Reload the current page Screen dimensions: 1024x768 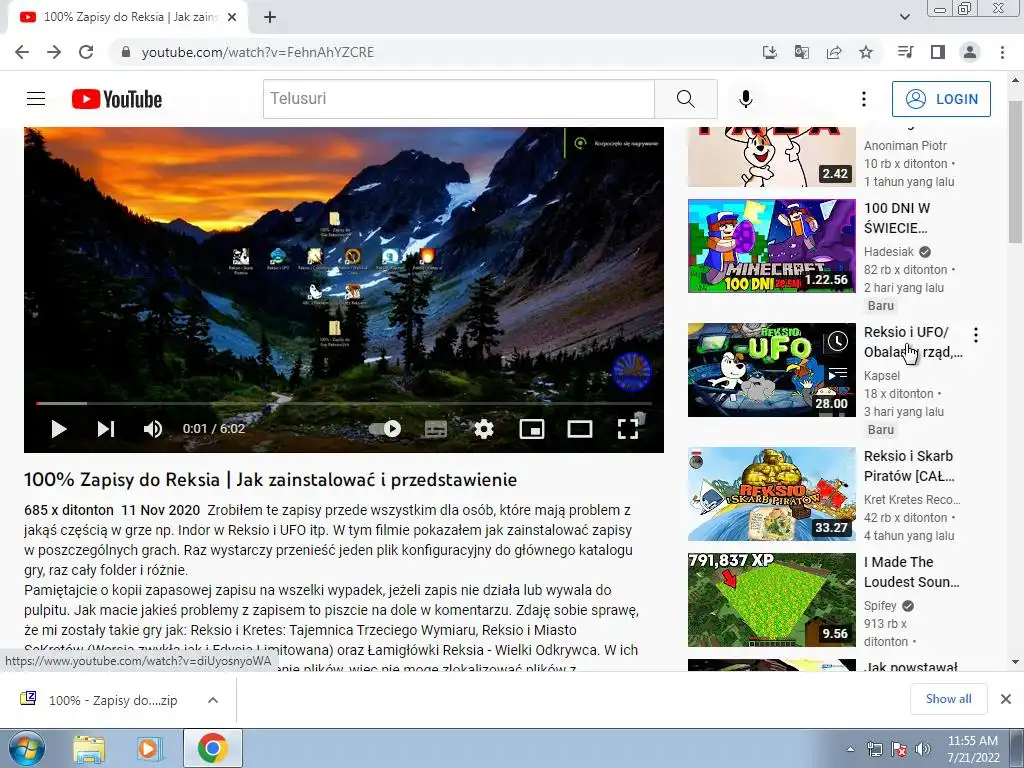(86, 52)
